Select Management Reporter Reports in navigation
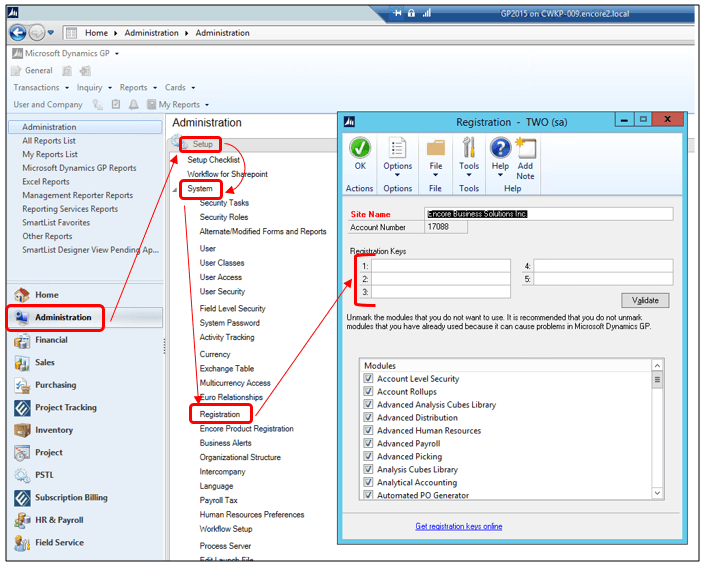Screen dimensions: 705x566 [x=78, y=195]
